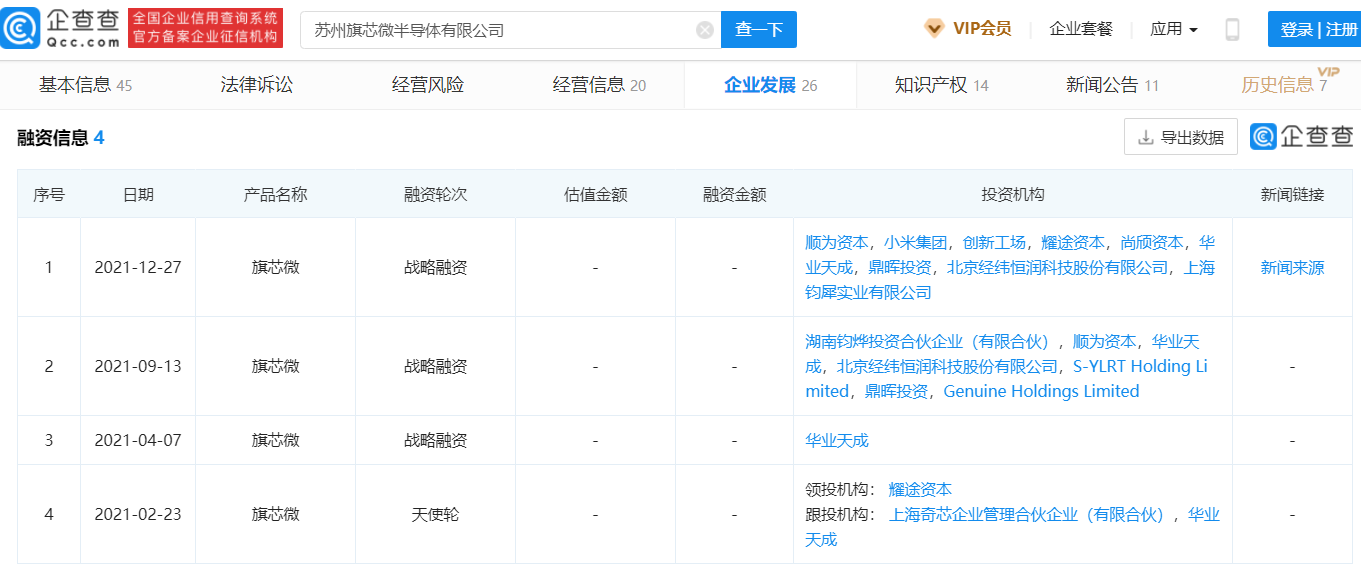Click the 企查查 logo beside export button
This screenshot has width=1361, height=572.
1301,137
